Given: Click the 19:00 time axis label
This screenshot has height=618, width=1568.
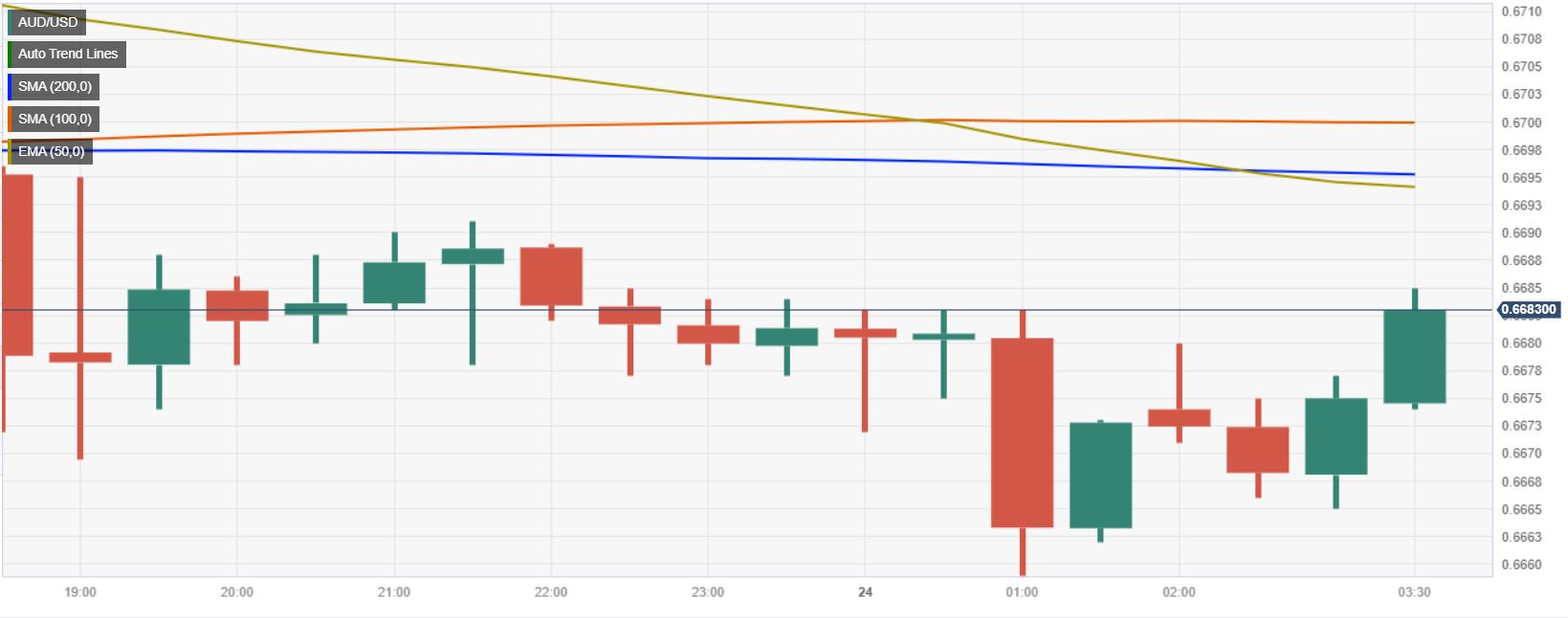Looking at the screenshot, I should pos(80,592).
